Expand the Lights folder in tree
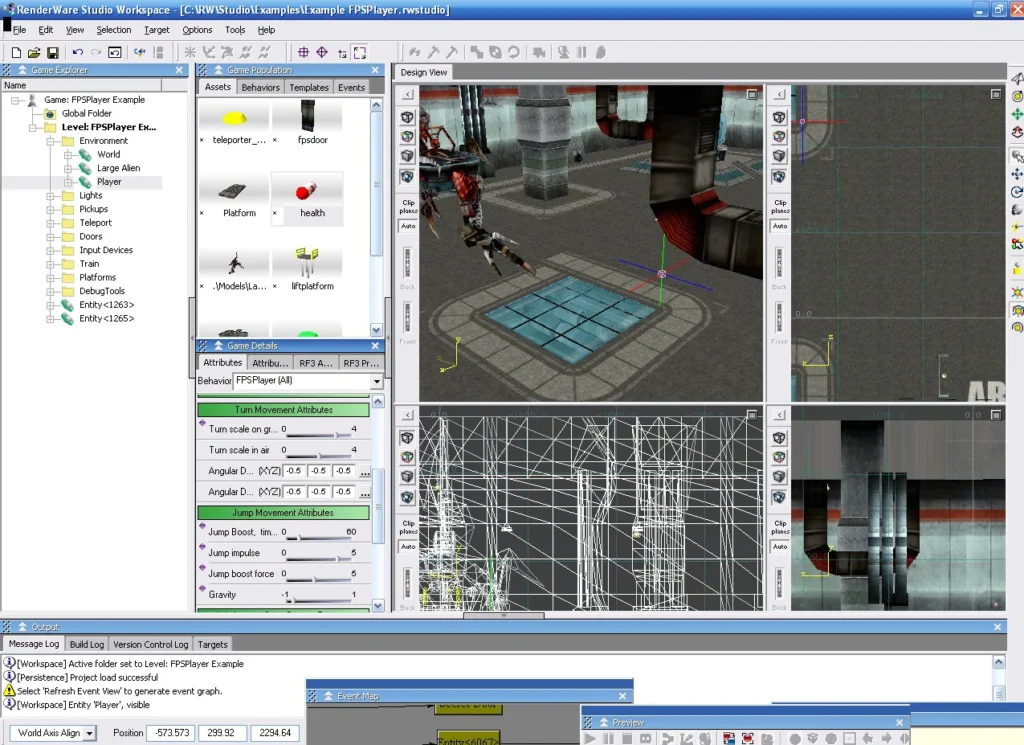Screen dimensions: 1024x745 50,196
